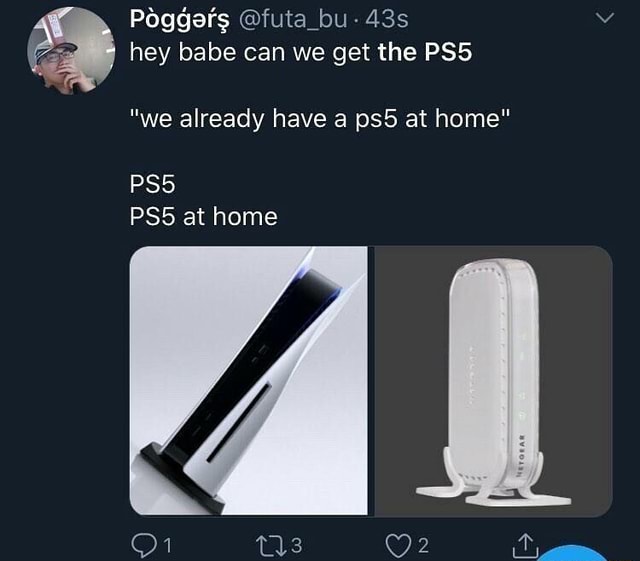Open the Pòģģərş display name profile
The image size is (640, 561).
(180, 19)
